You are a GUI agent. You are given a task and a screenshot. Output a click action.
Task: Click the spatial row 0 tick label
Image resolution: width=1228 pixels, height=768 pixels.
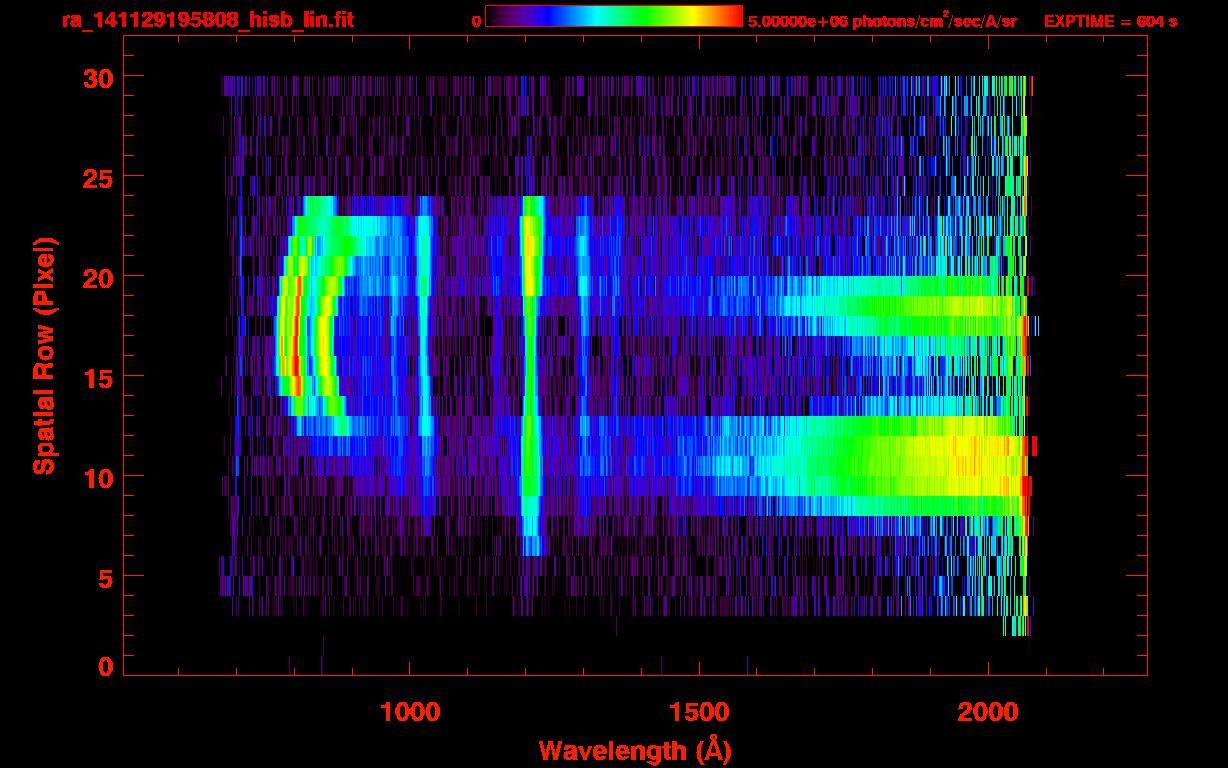(105, 667)
